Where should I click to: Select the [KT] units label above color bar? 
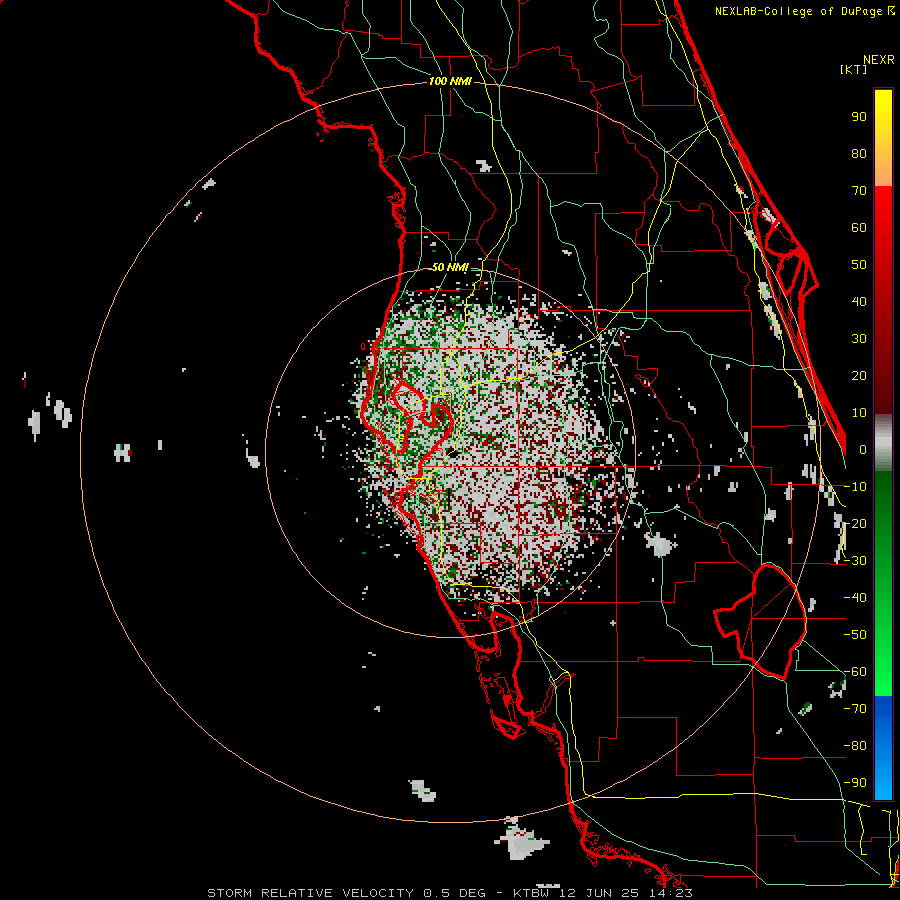pyautogui.click(x=854, y=69)
